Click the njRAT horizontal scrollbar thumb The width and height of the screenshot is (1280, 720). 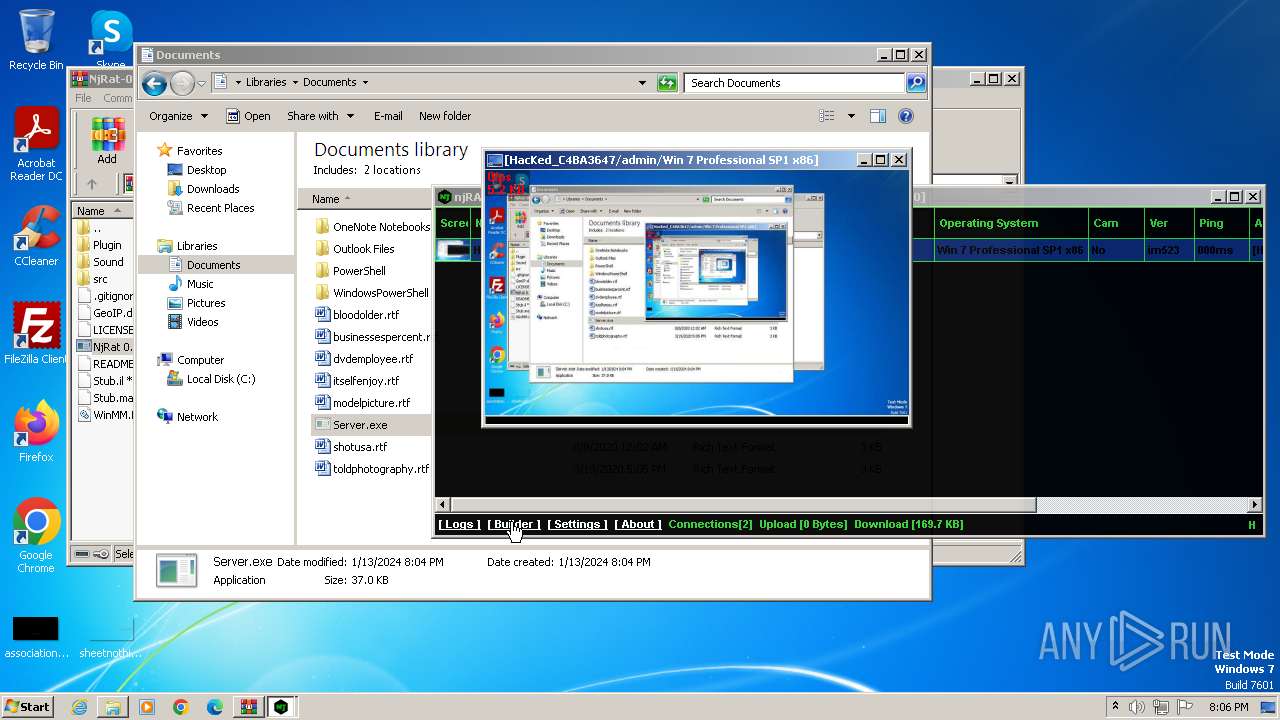743,505
